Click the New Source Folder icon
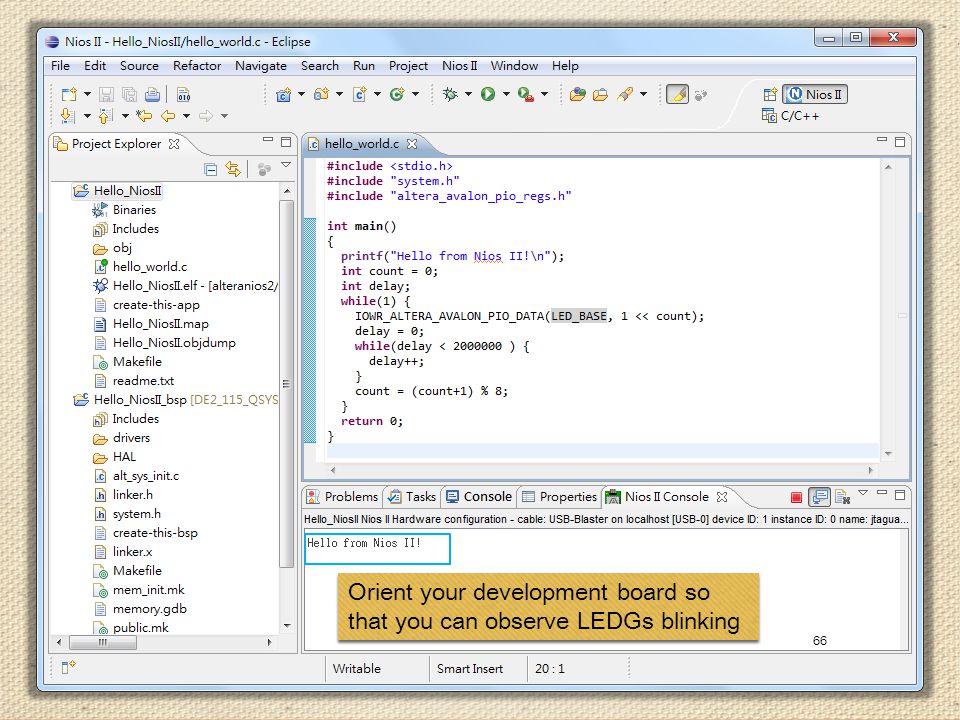This screenshot has height=720, width=960. [x=321, y=94]
